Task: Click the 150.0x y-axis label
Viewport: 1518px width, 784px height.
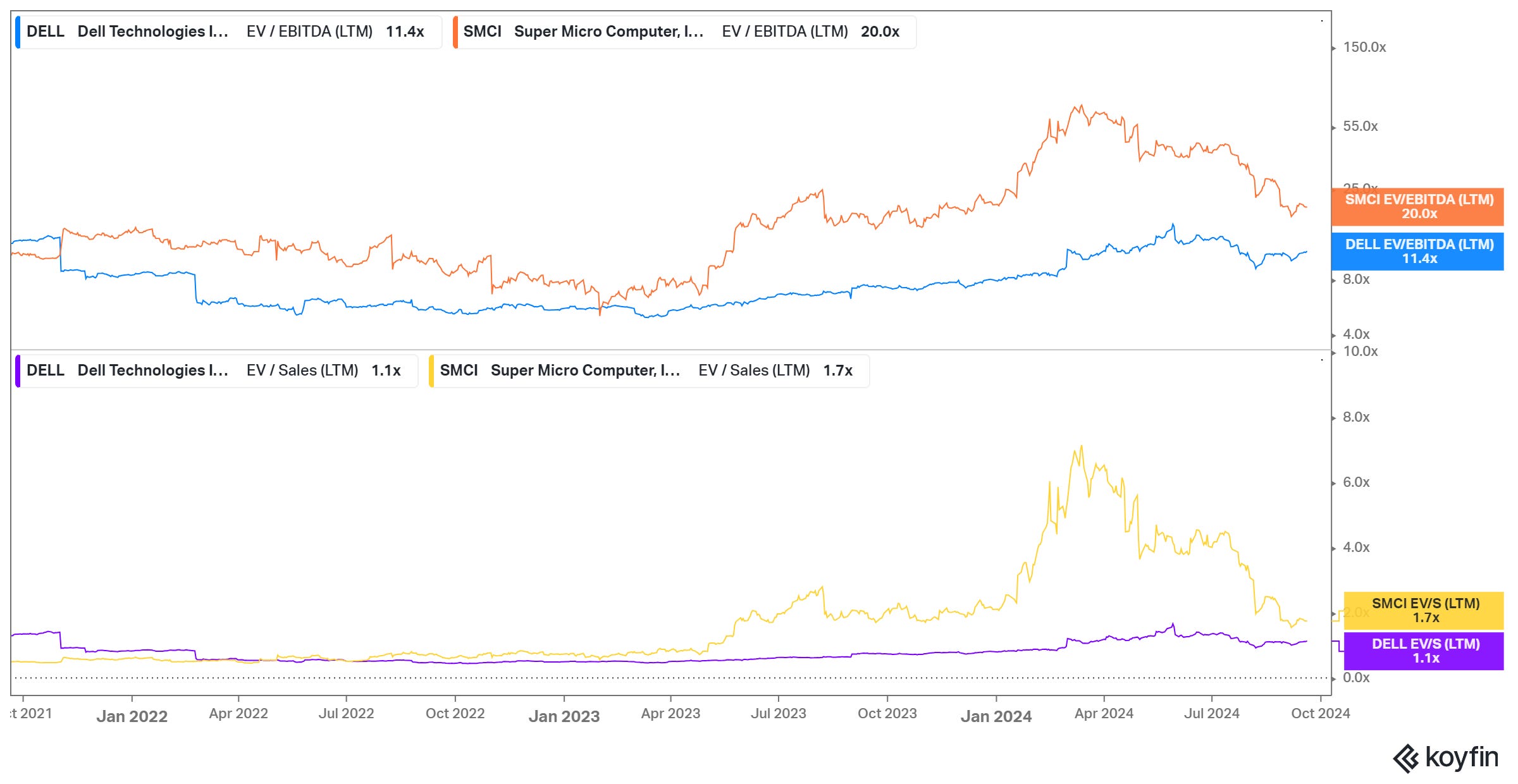Action: click(1364, 47)
